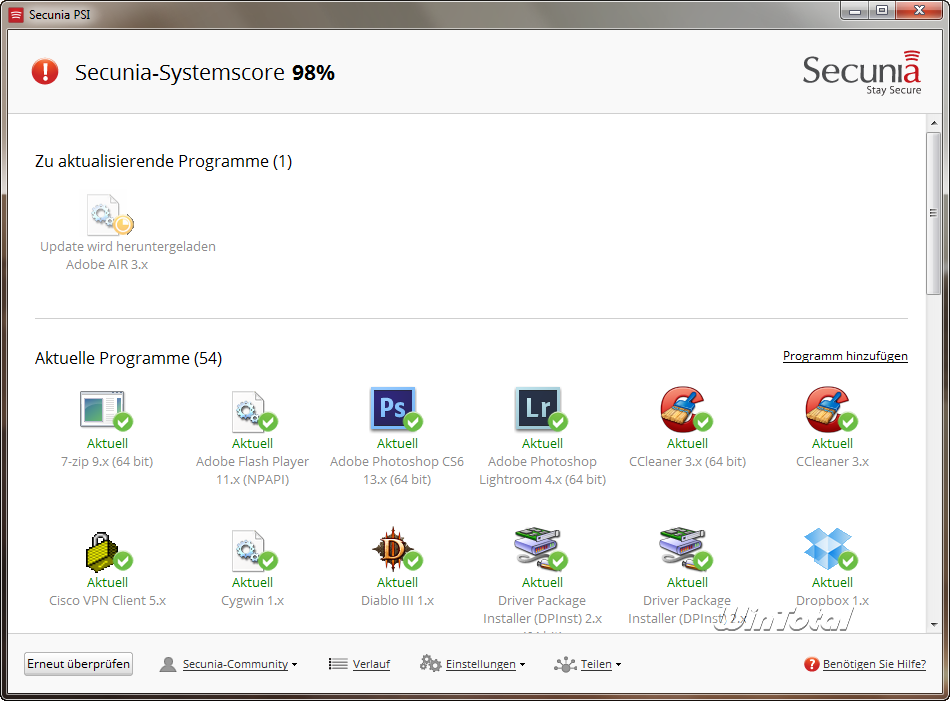Click the scrollbar down arrow
950x701 pixels.
pyautogui.click(x=934, y=624)
